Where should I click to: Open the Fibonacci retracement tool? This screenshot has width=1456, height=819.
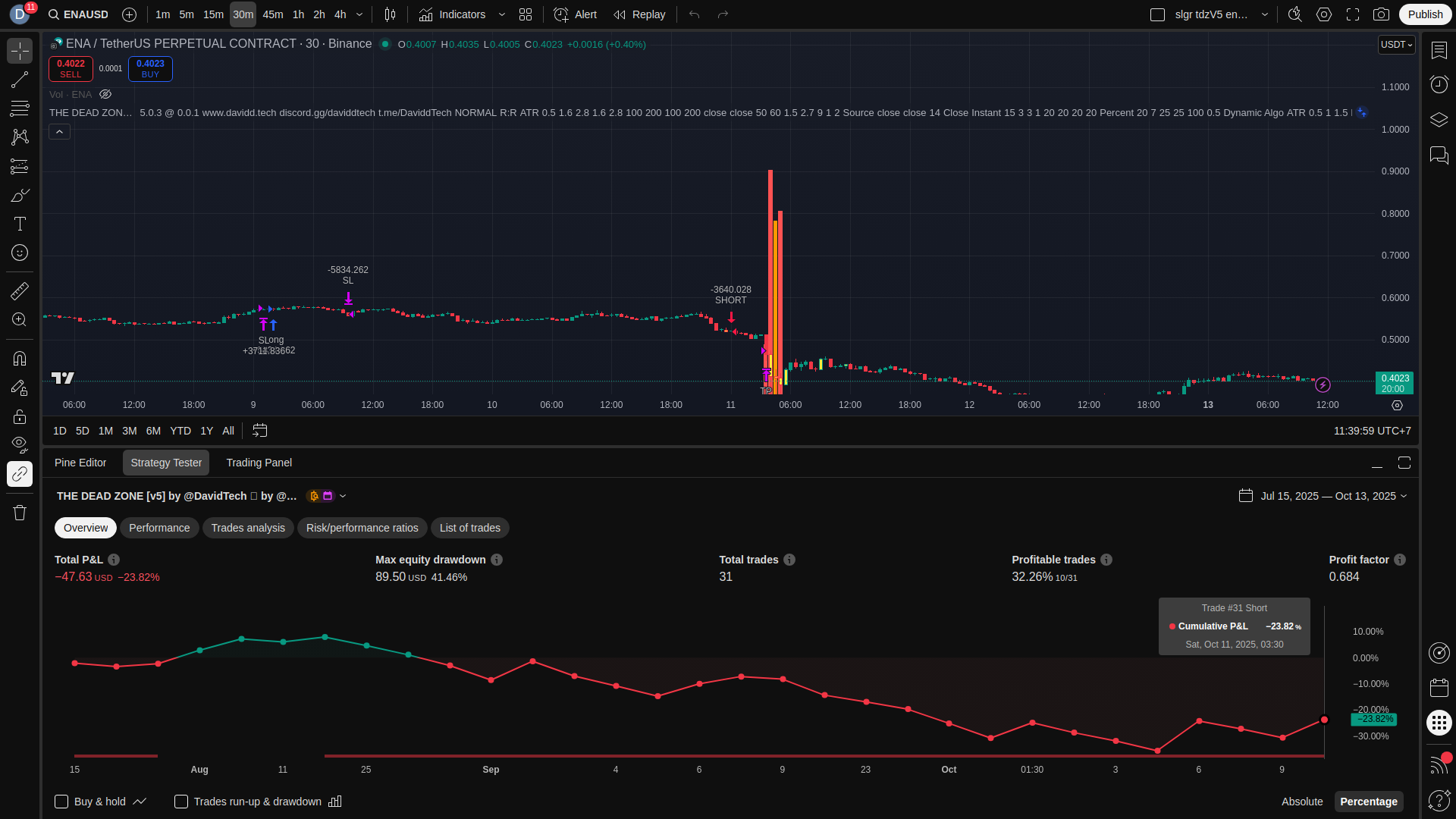[20, 108]
